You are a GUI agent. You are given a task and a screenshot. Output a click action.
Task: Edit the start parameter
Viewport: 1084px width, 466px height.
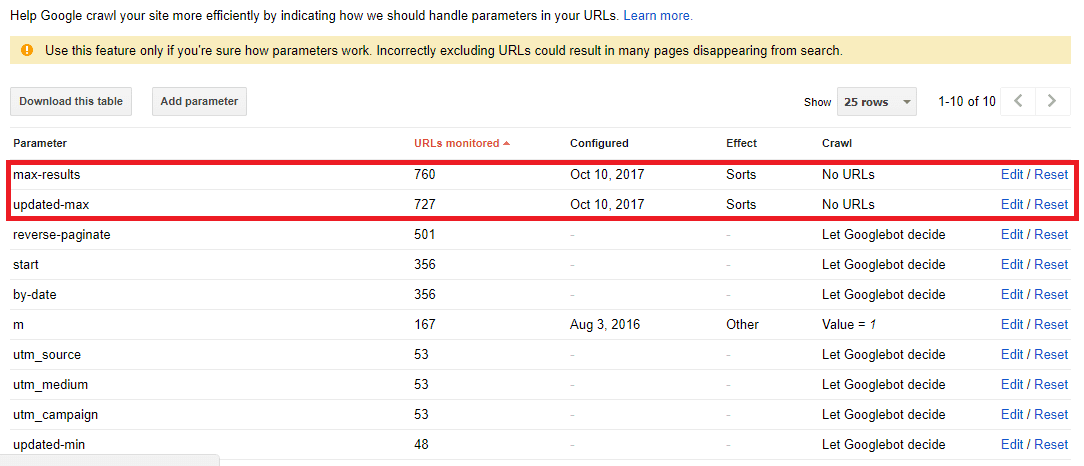(x=1011, y=264)
